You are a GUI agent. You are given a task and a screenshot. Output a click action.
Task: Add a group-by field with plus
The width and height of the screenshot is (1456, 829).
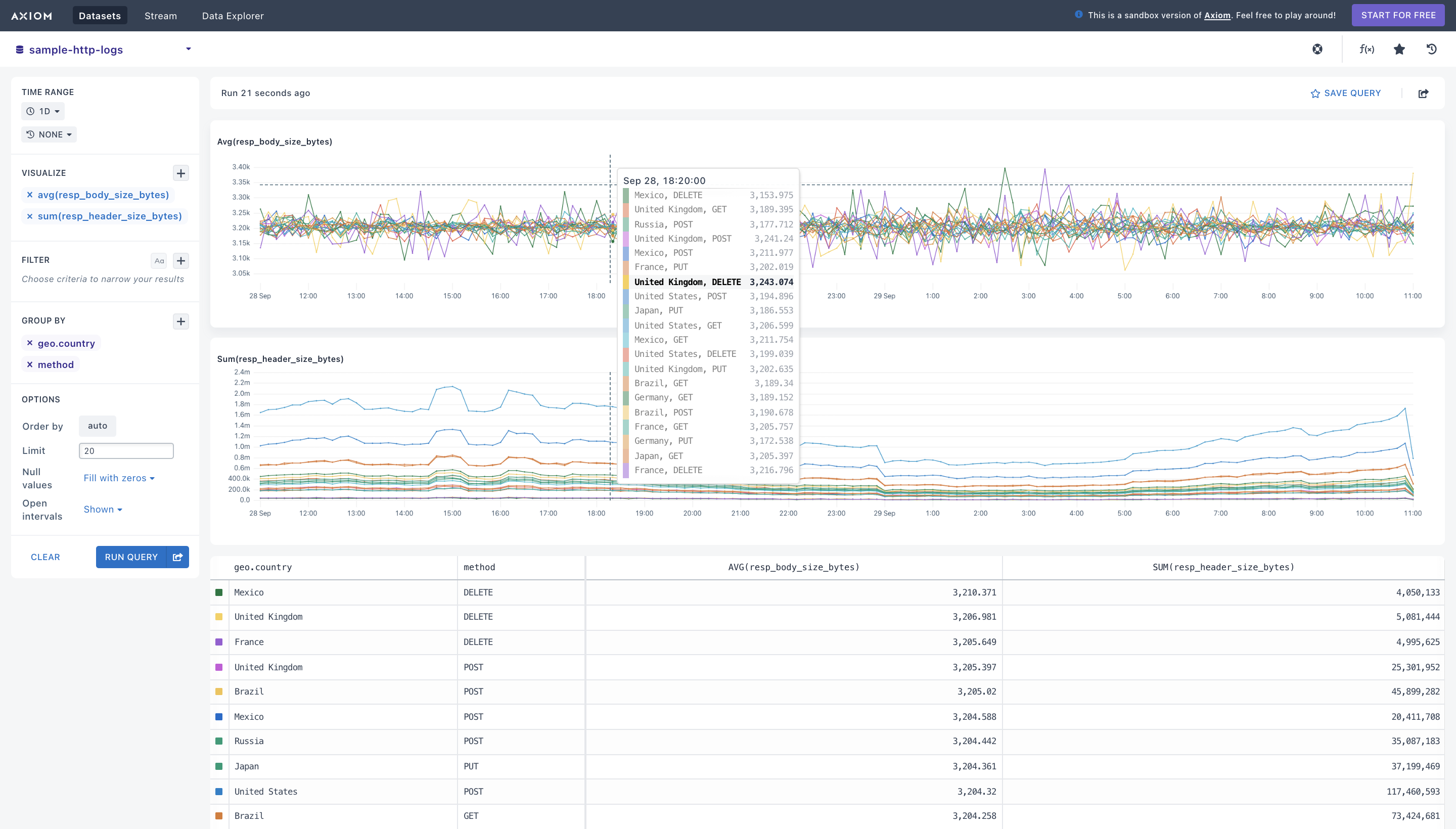click(180, 321)
